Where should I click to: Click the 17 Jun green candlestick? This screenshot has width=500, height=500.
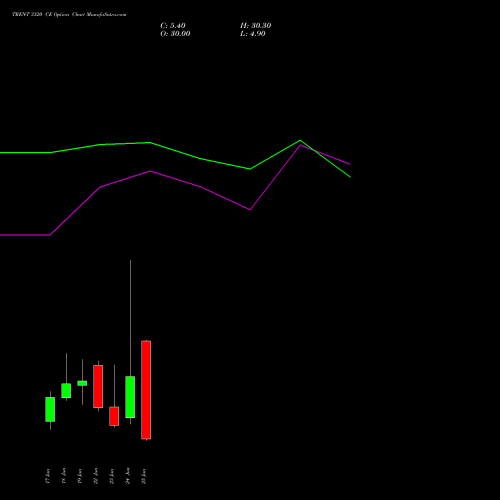click(x=50, y=409)
